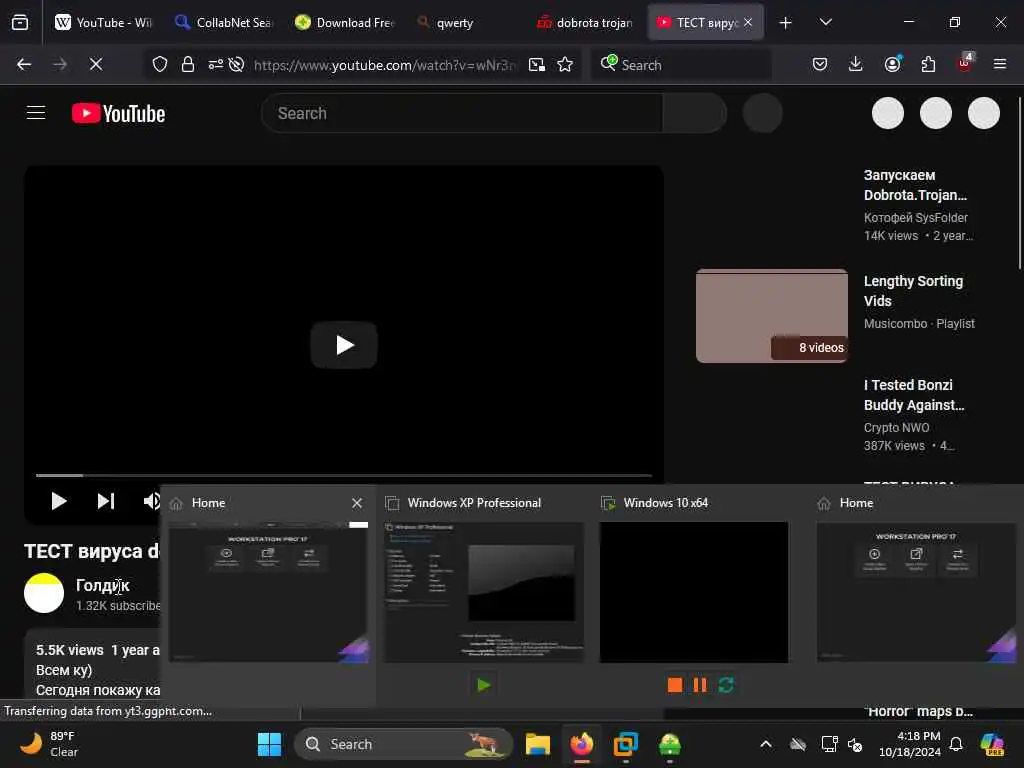1024x768 pixels.
Task: Open the Windows Start menu
Action: tap(269, 744)
